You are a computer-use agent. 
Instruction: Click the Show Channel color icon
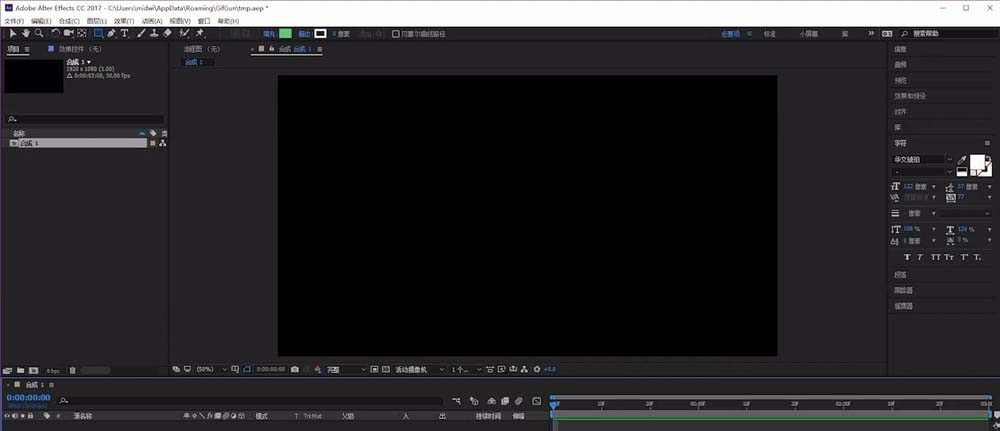coord(318,369)
